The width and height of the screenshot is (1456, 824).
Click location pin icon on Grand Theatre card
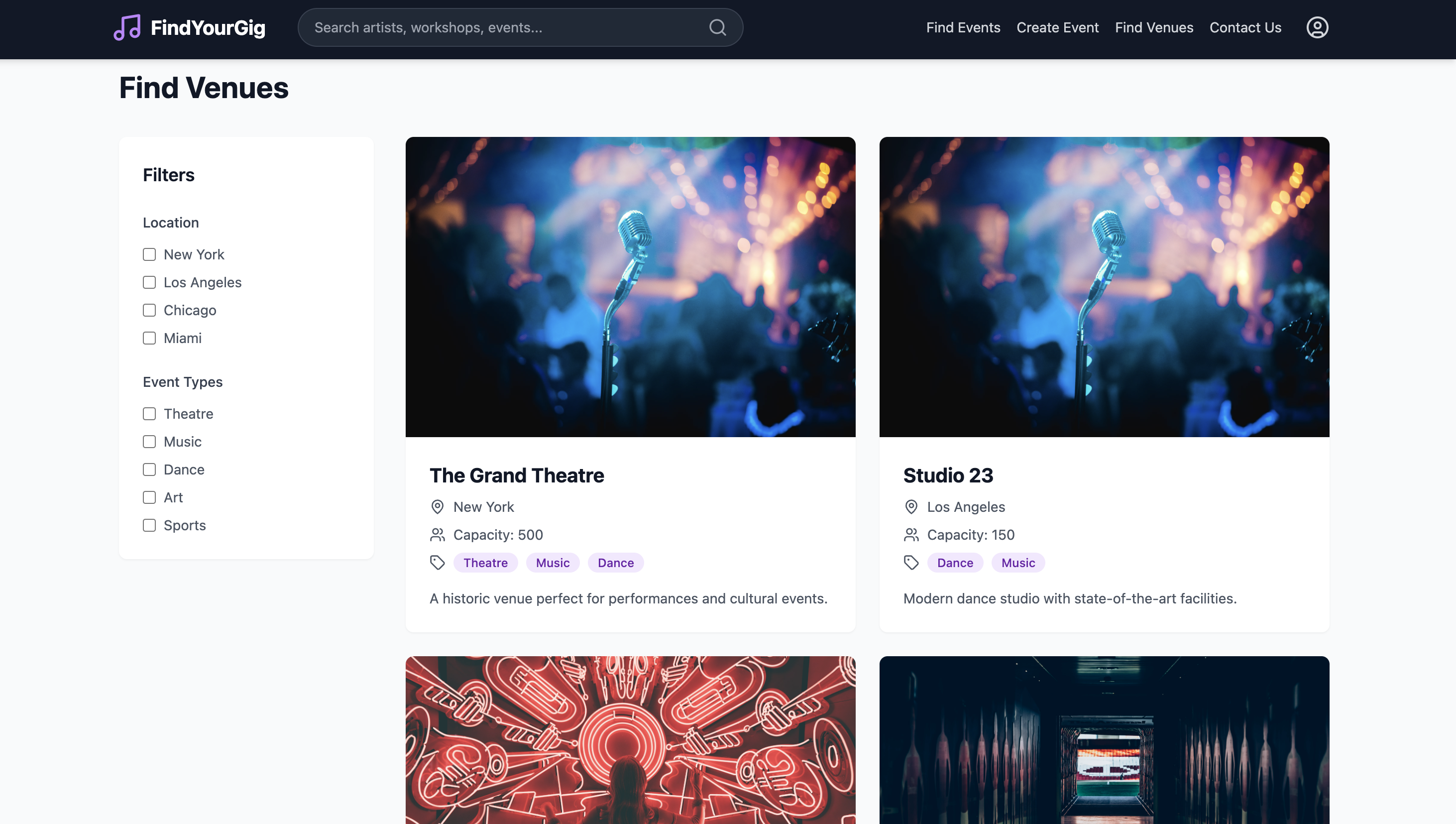(x=437, y=506)
